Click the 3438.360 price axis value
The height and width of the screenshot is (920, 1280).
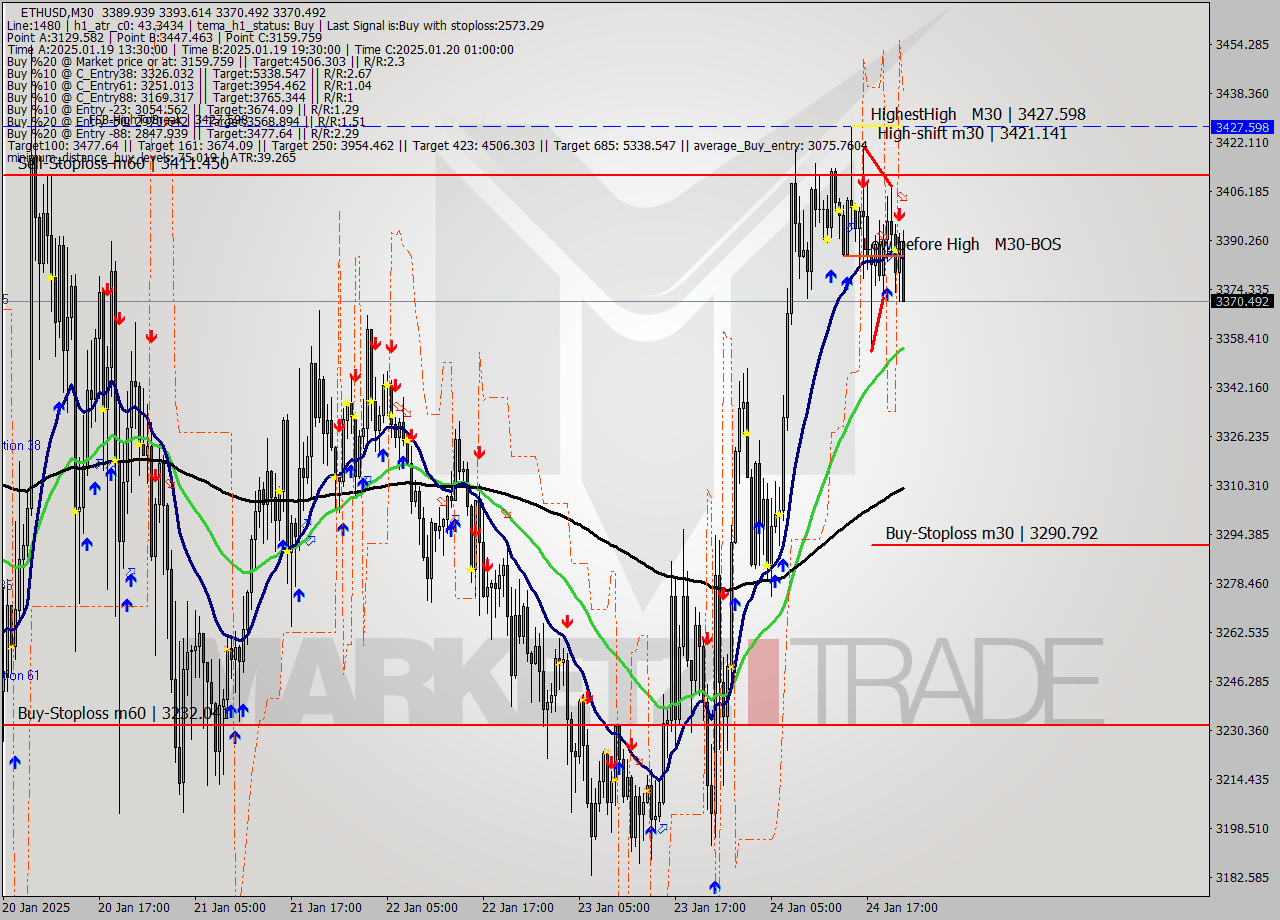pyautogui.click(x=1241, y=93)
